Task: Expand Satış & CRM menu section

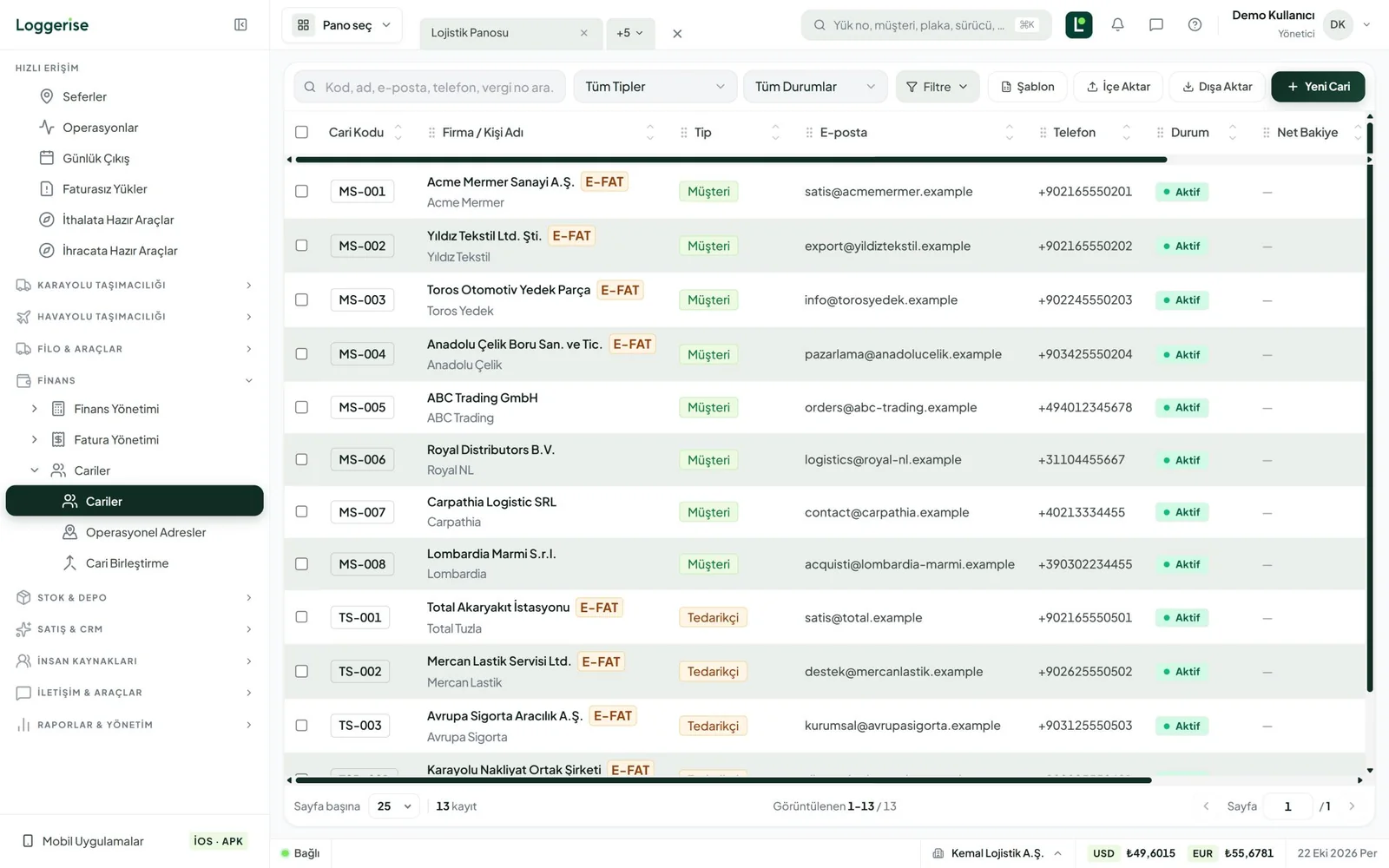Action: pyautogui.click(x=135, y=629)
